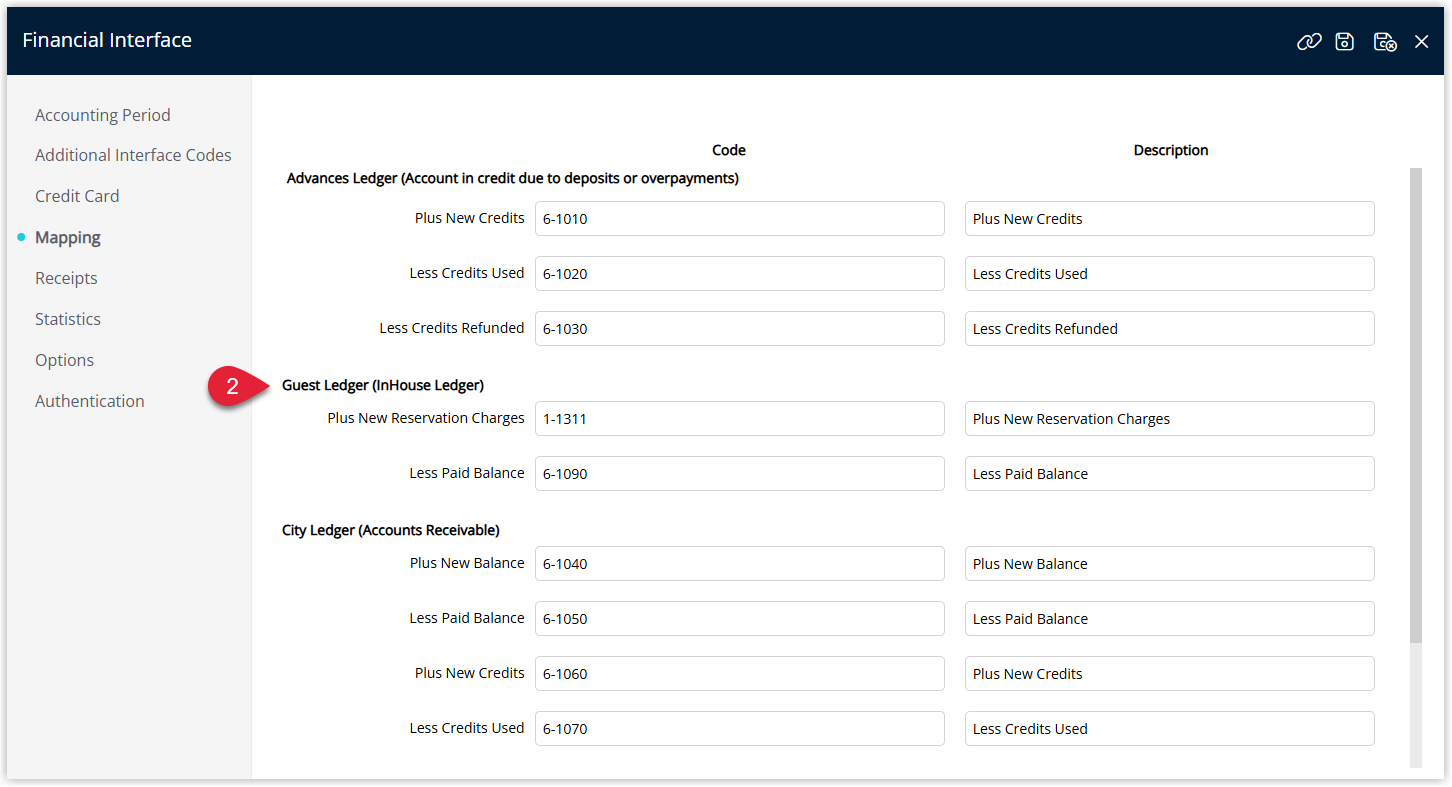Edit code field containing 6-1070
The width and height of the screenshot is (1452, 787).
[740, 729]
